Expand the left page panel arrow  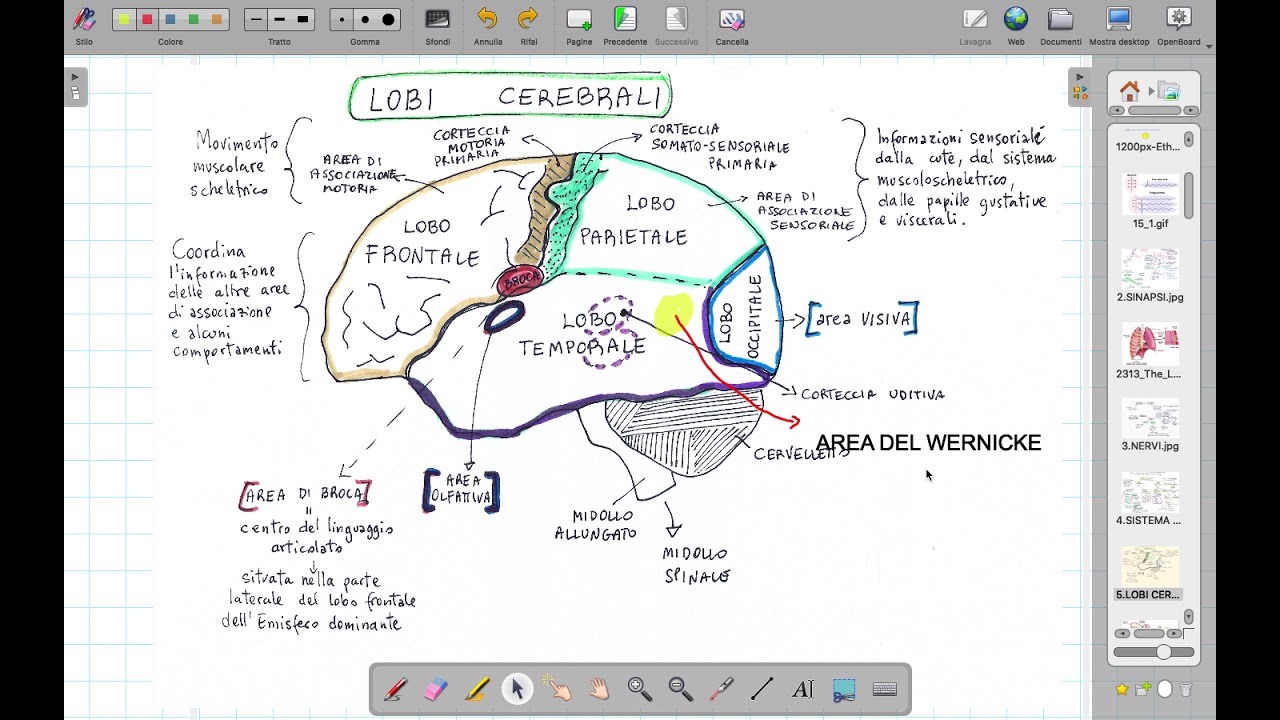pos(75,76)
